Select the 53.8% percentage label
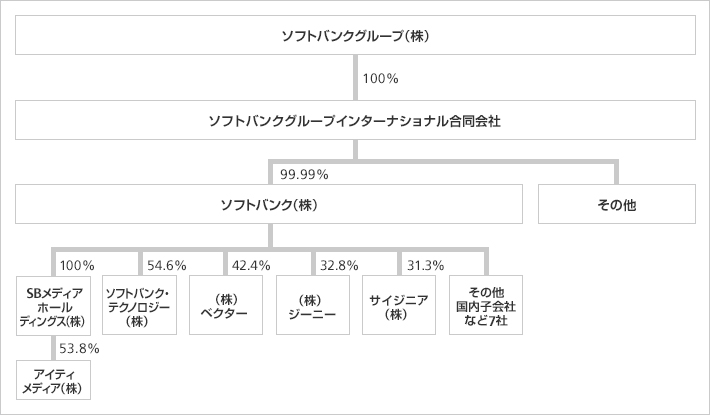The height and width of the screenshot is (415, 710). [79, 348]
